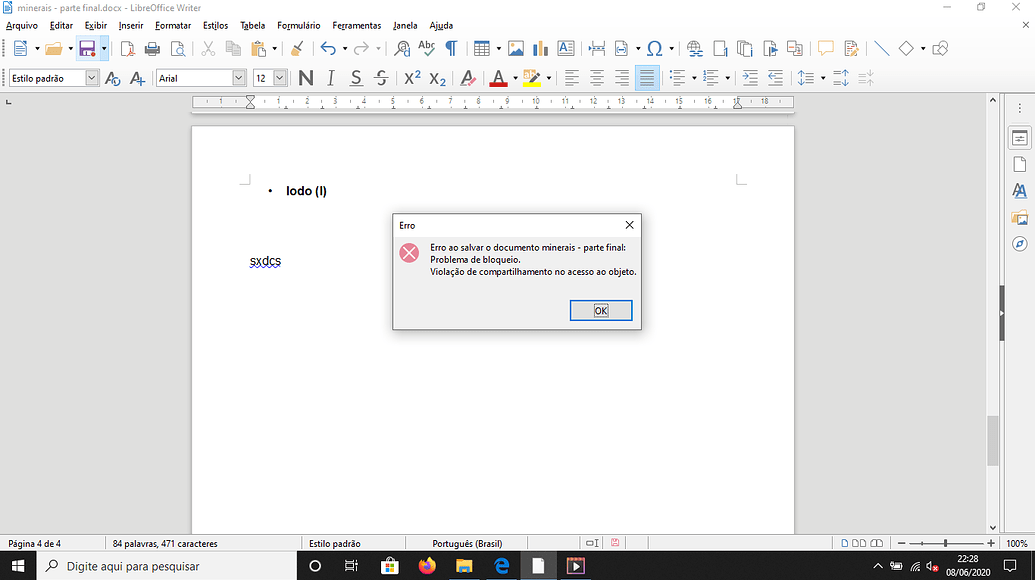Toggle bold formatting
This screenshot has width=1035, height=580.
point(306,77)
